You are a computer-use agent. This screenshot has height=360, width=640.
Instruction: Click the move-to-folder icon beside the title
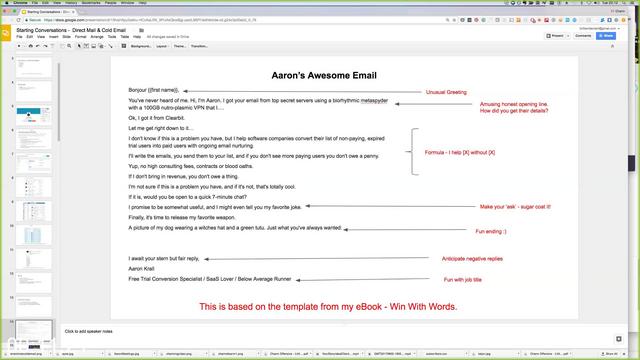coord(142,30)
